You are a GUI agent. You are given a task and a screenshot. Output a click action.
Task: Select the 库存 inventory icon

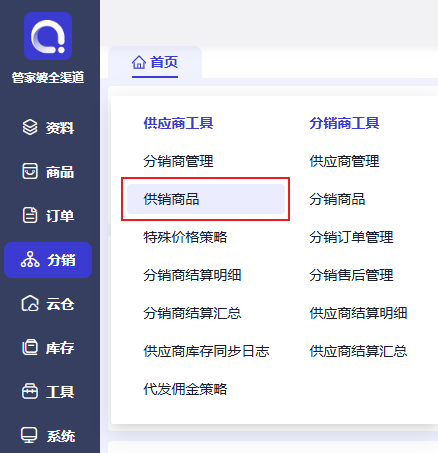click(30, 347)
